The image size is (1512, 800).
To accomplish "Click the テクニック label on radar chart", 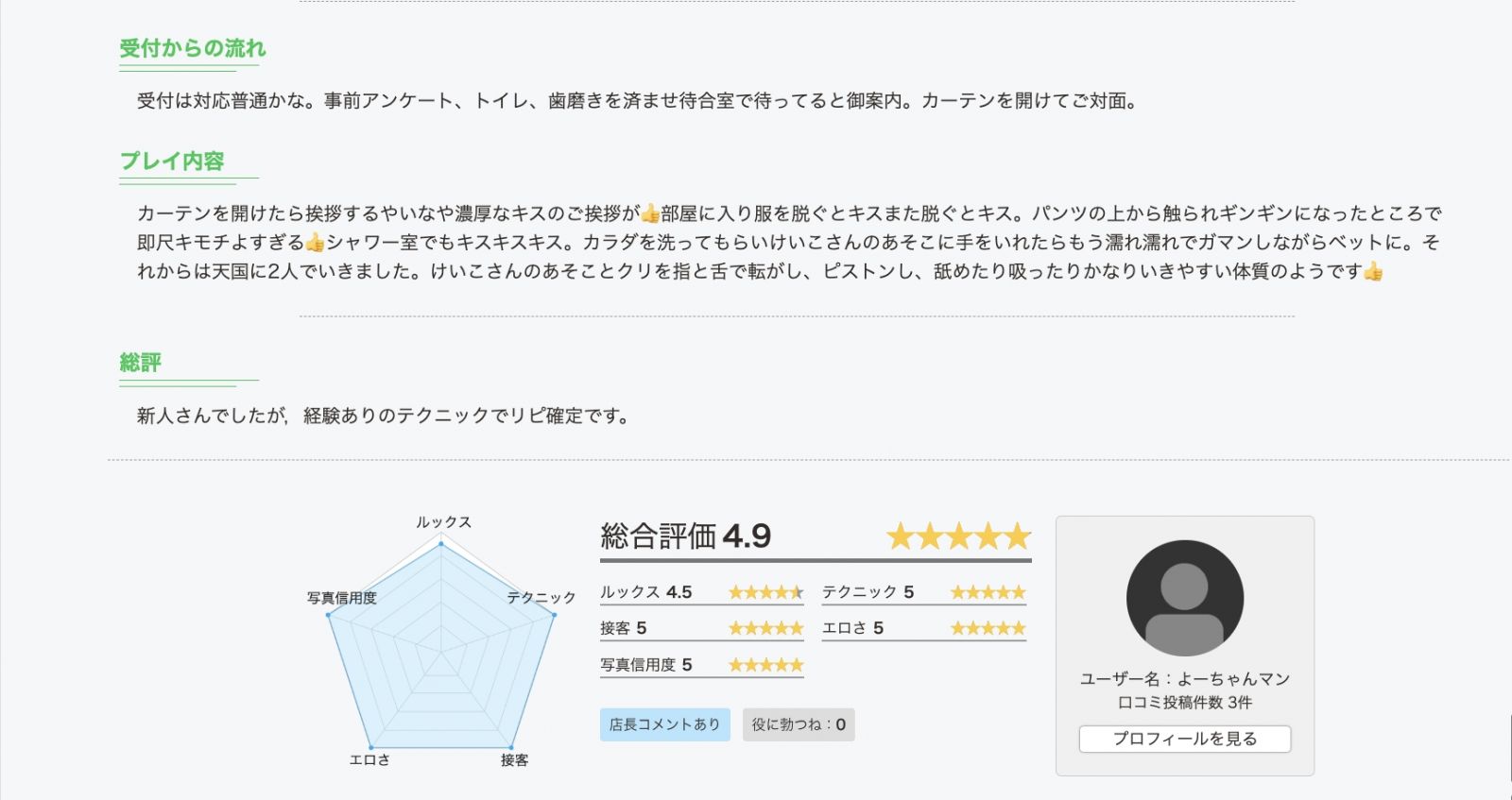I will (541, 598).
